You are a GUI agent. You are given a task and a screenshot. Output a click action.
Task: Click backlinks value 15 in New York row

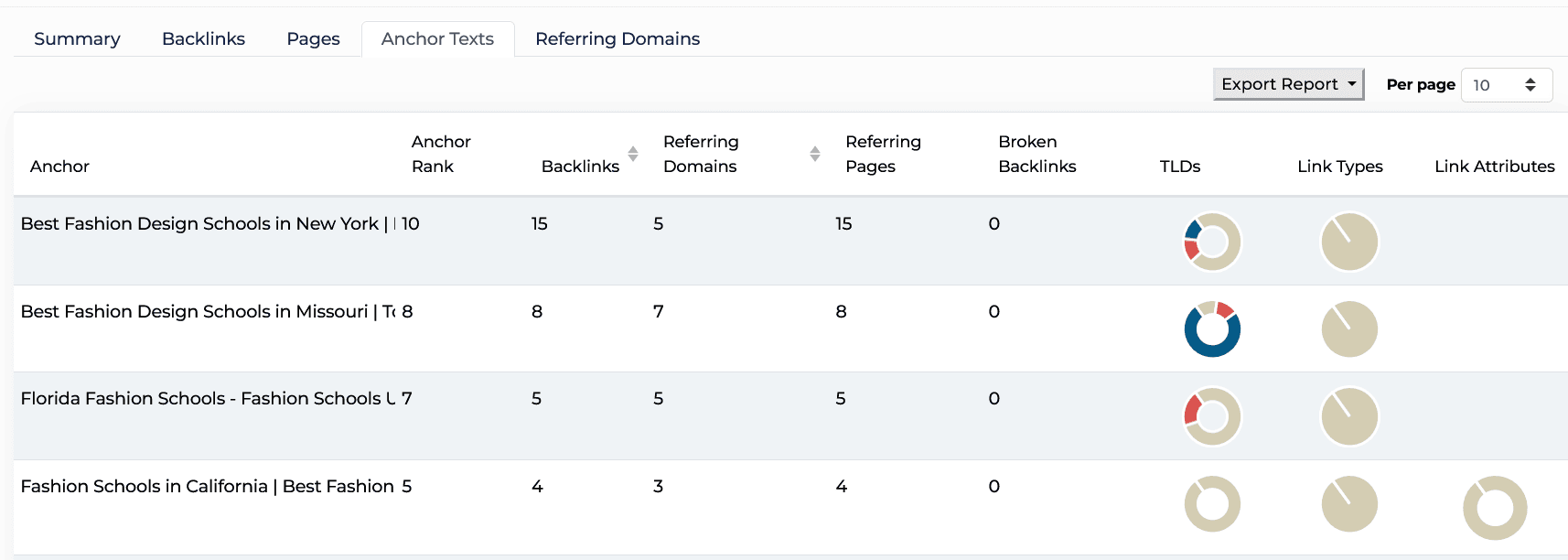tap(540, 224)
